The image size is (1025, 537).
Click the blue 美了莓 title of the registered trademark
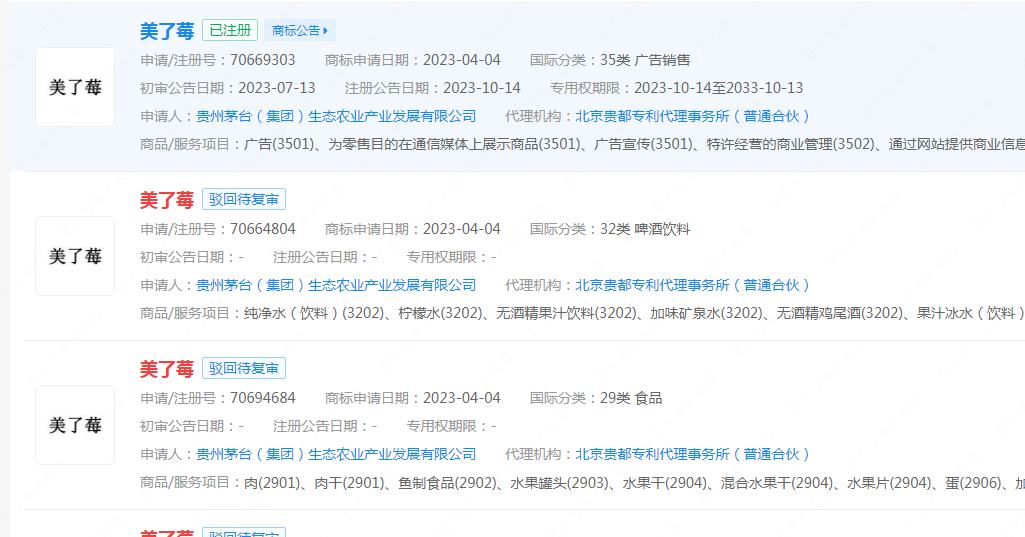coord(166,31)
